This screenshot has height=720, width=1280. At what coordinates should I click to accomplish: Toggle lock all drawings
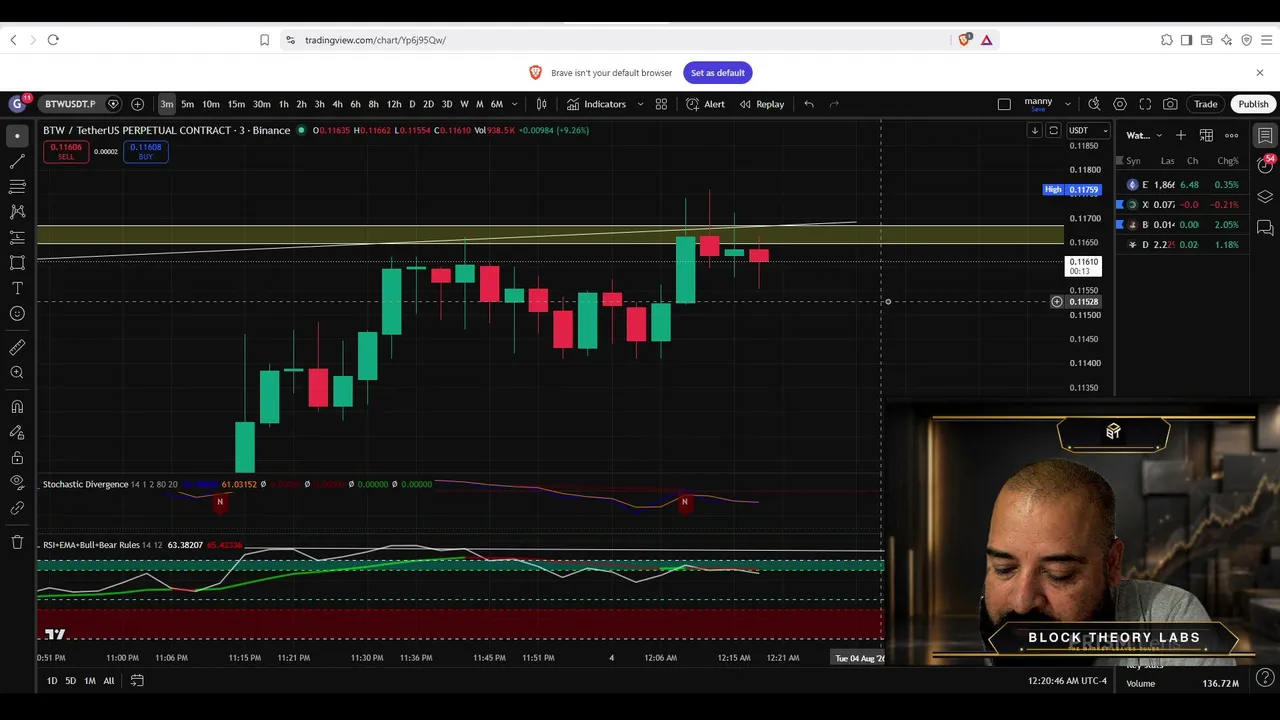17,458
